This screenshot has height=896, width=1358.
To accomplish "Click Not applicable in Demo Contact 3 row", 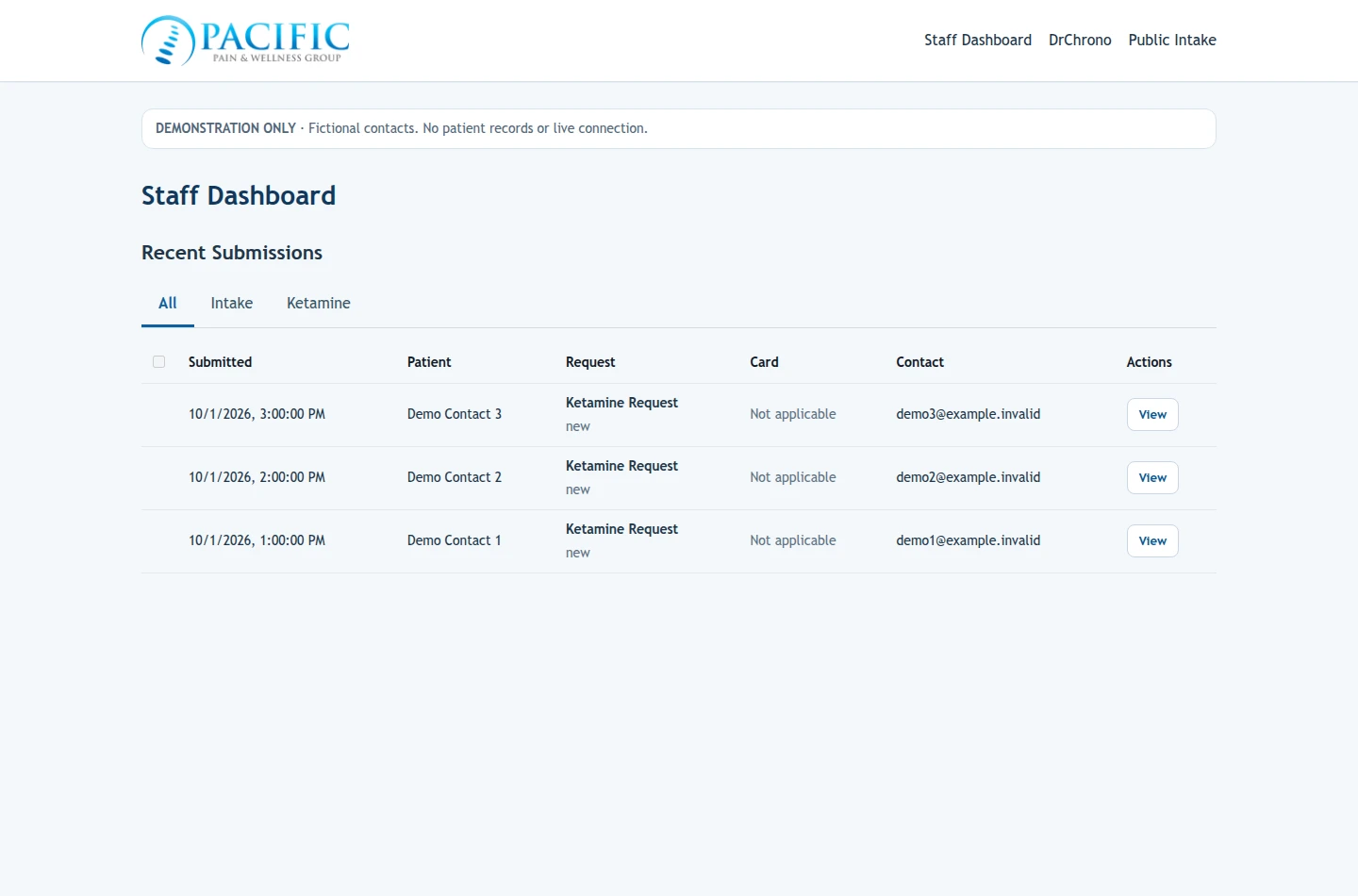I will point(793,414).
